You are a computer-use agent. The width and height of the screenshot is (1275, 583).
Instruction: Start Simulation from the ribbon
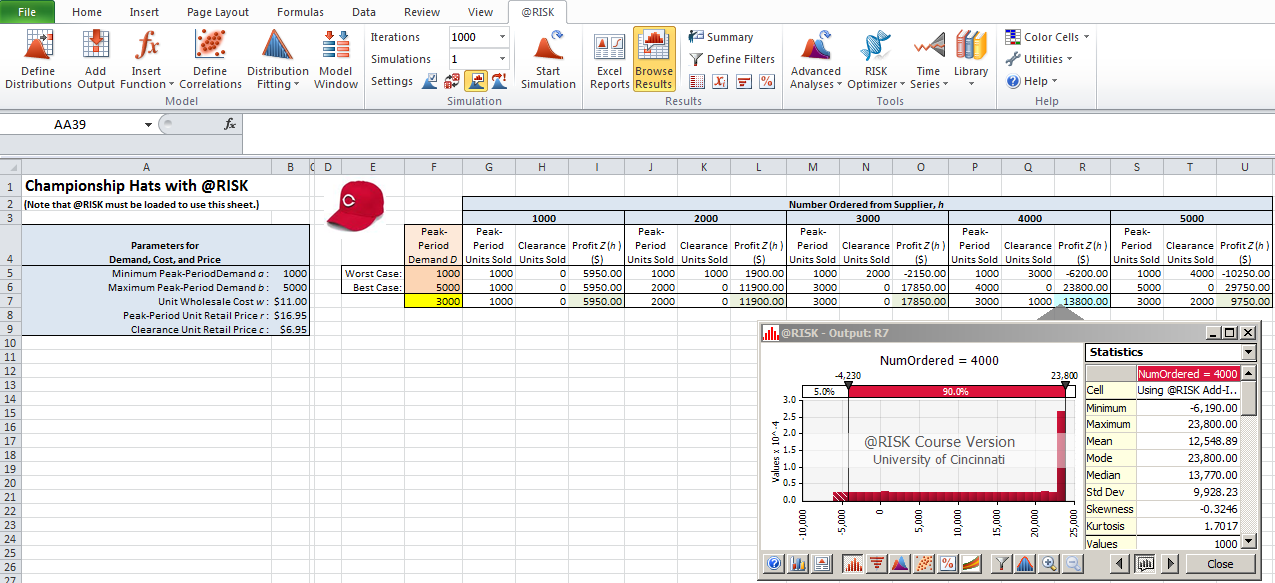548,60
